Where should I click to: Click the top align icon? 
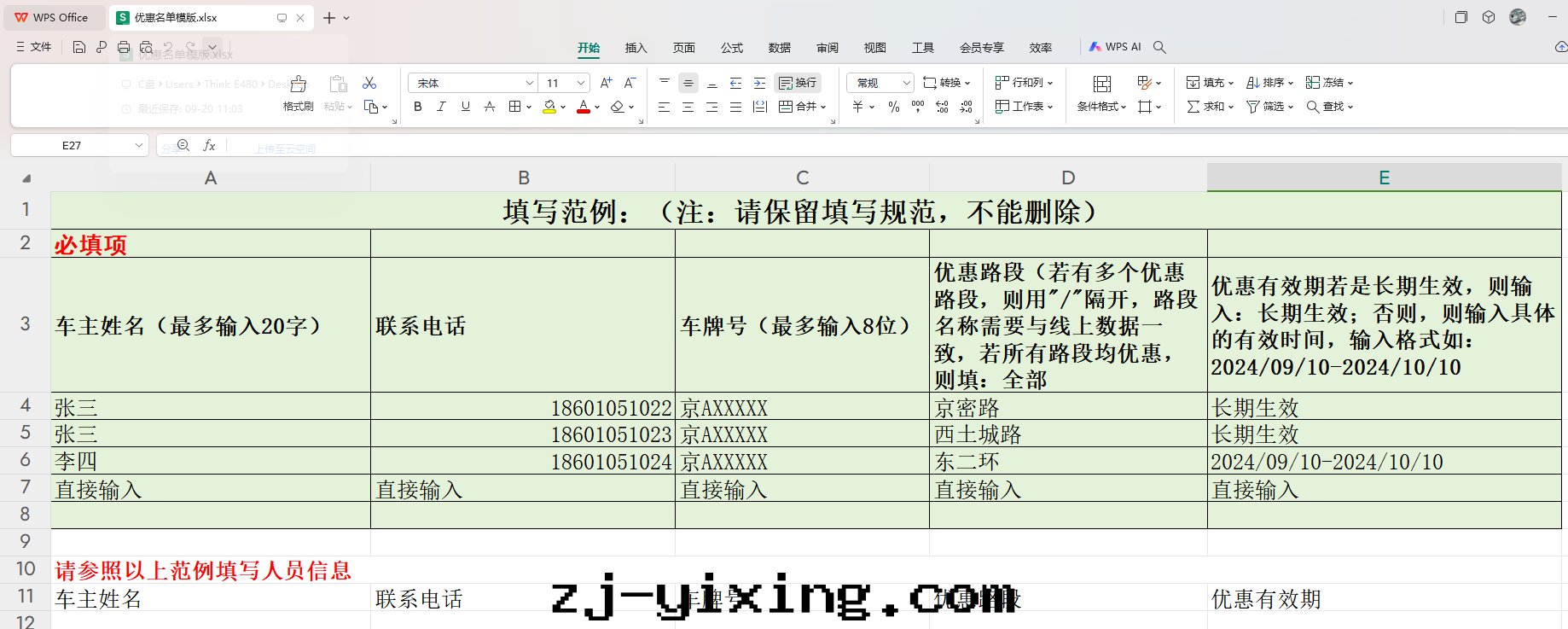(x=665, y=83)
